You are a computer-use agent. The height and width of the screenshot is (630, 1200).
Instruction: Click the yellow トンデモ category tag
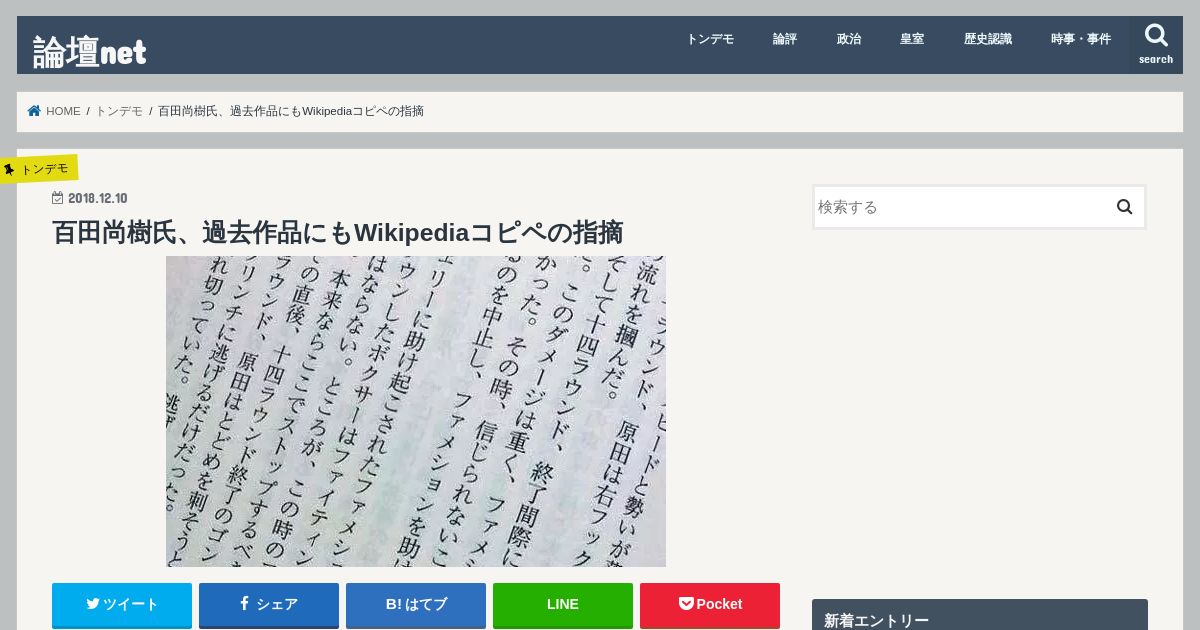click(x=39, y=169)
